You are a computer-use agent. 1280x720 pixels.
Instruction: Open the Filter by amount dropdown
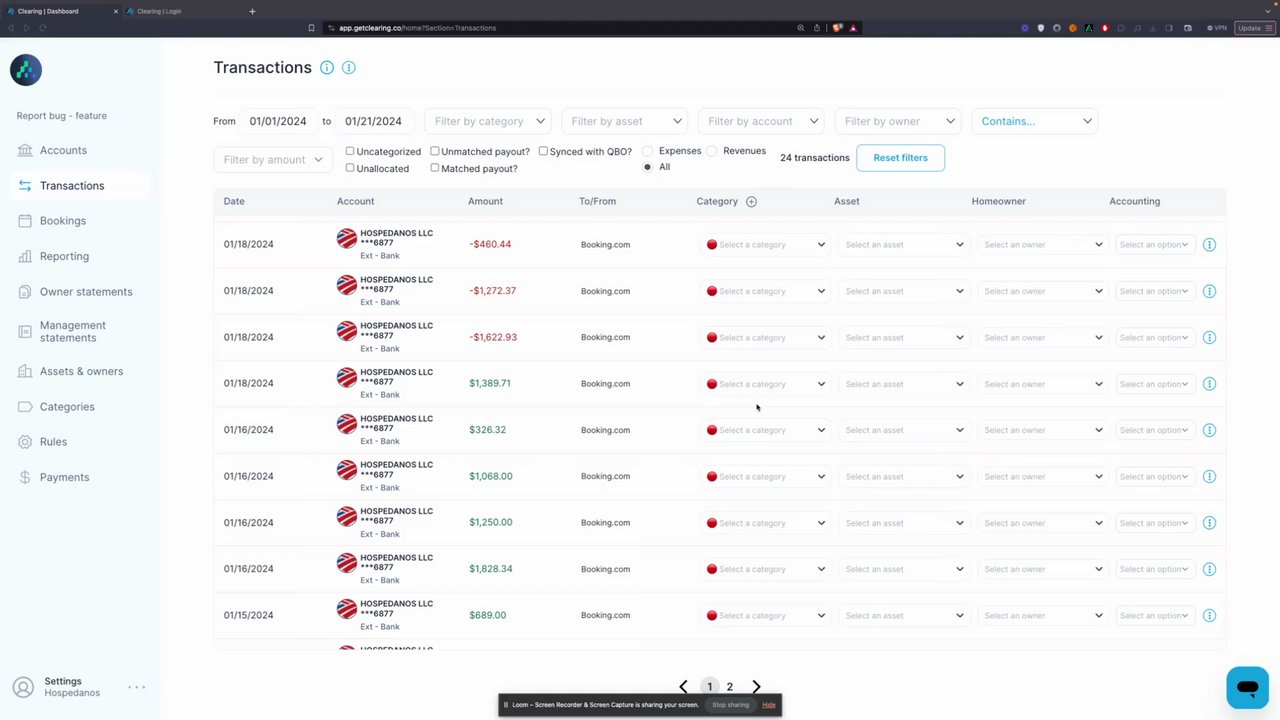[273, 160]
